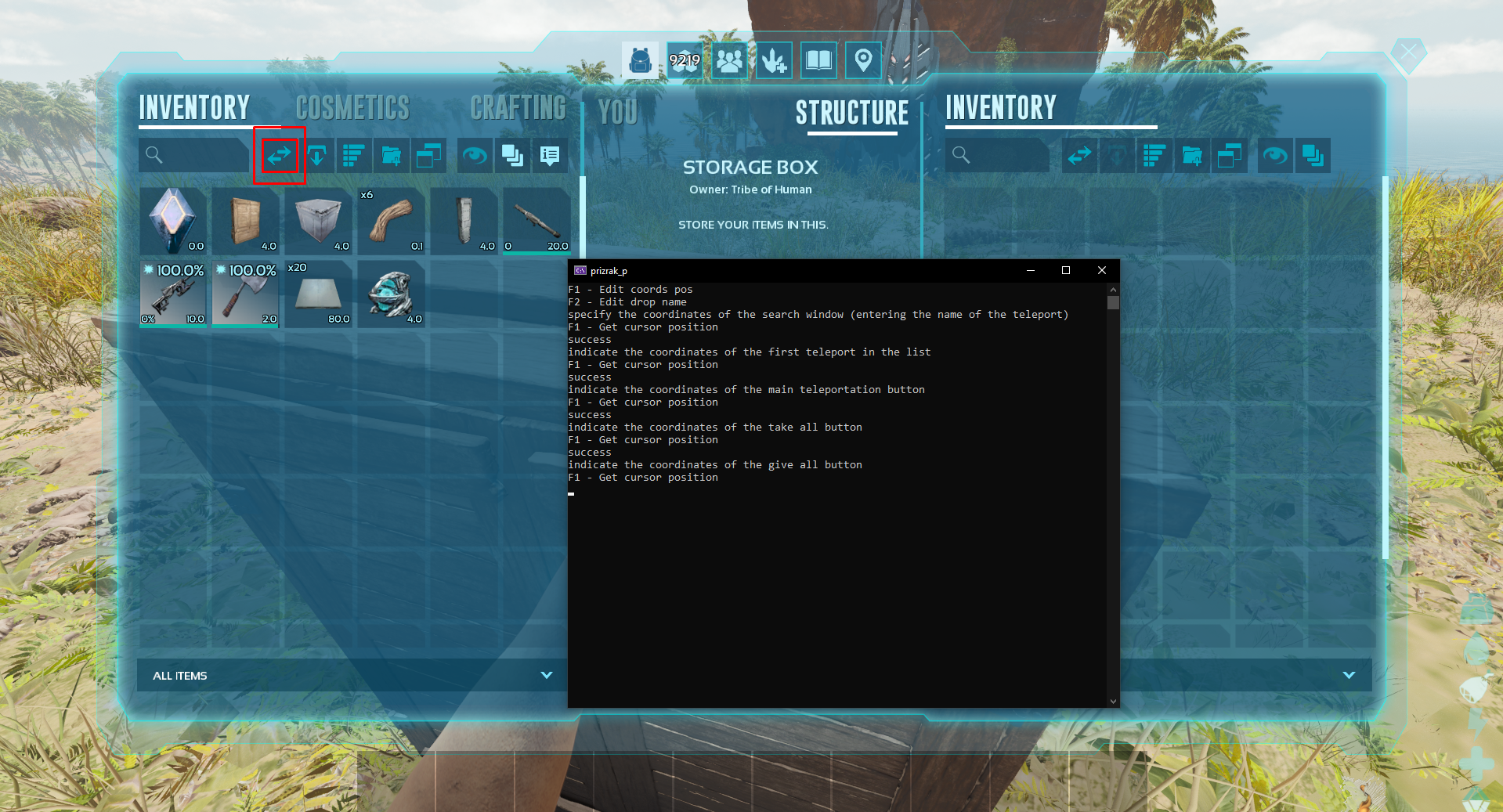This screenshot has width=1503, height=812.
Task: Click the left inventory transfer-all arrows icon
Action: tap(279, 156)
